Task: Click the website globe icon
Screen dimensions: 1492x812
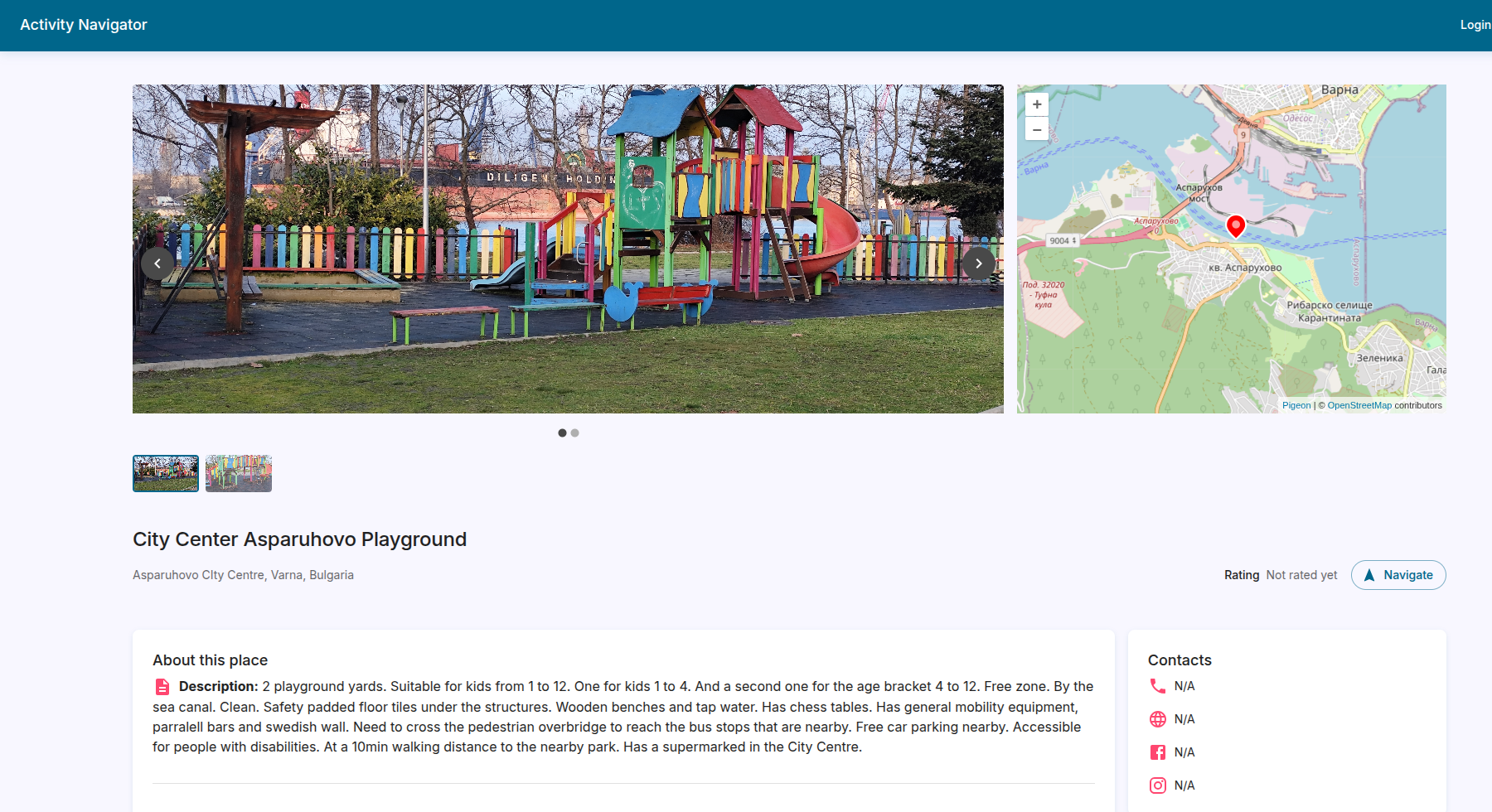Action: [x=1158, y=719]
